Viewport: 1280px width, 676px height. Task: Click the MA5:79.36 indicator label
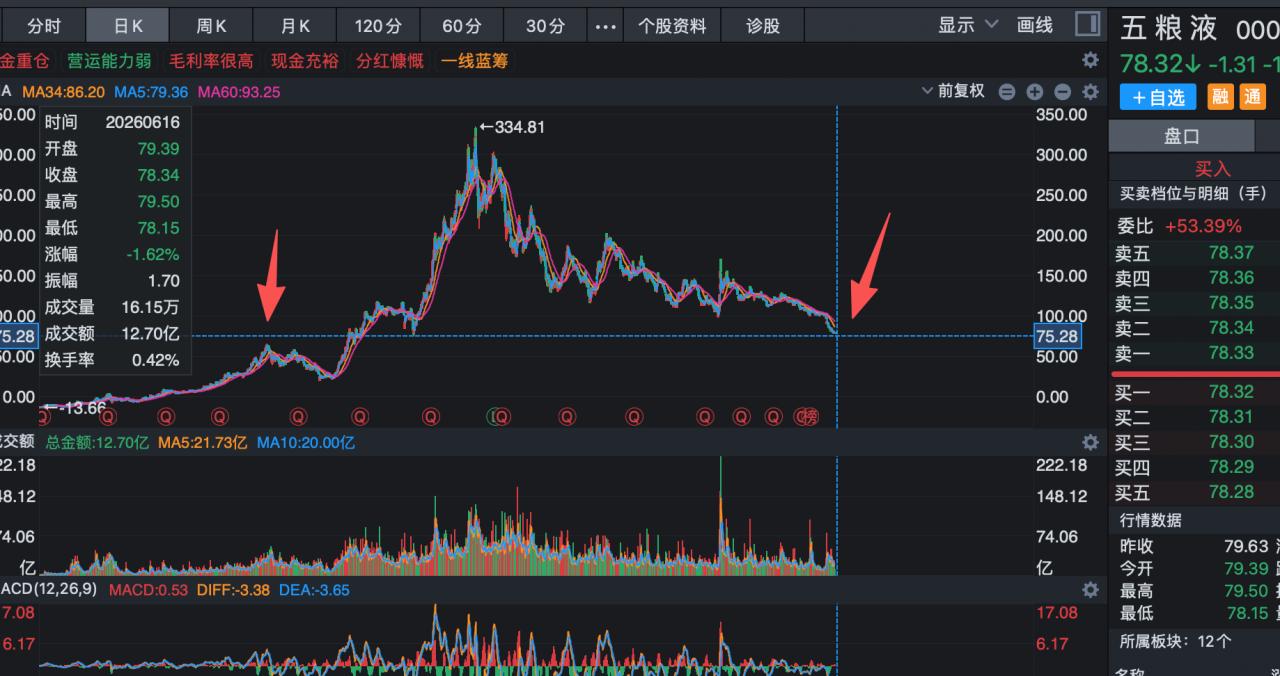click(151, 92)
